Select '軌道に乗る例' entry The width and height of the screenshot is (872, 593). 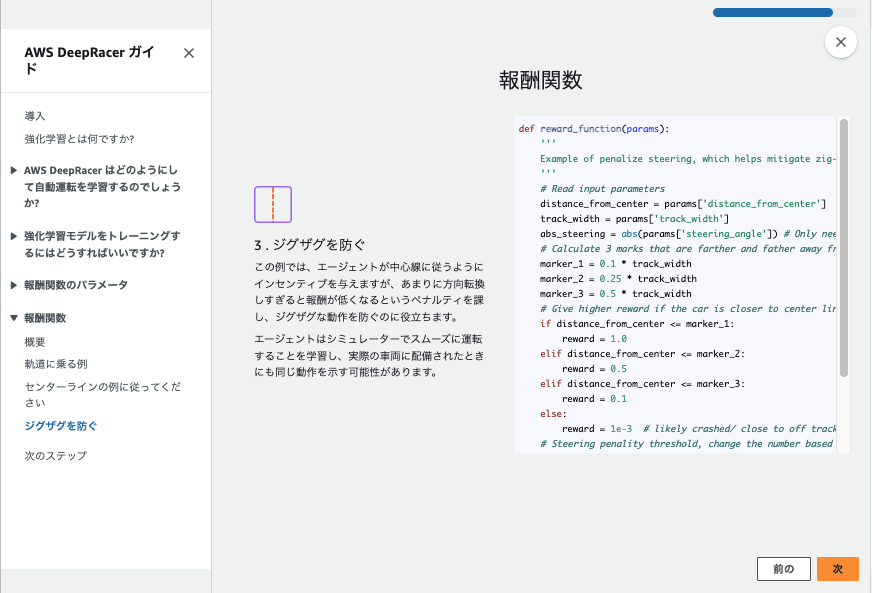56,364
